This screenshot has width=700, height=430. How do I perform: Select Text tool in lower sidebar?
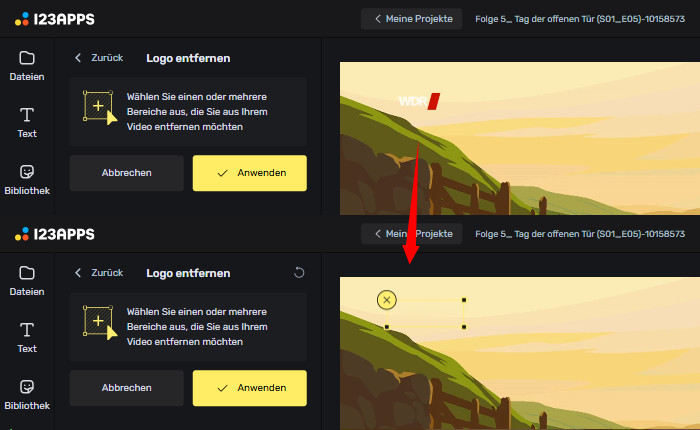click(27, 338)
